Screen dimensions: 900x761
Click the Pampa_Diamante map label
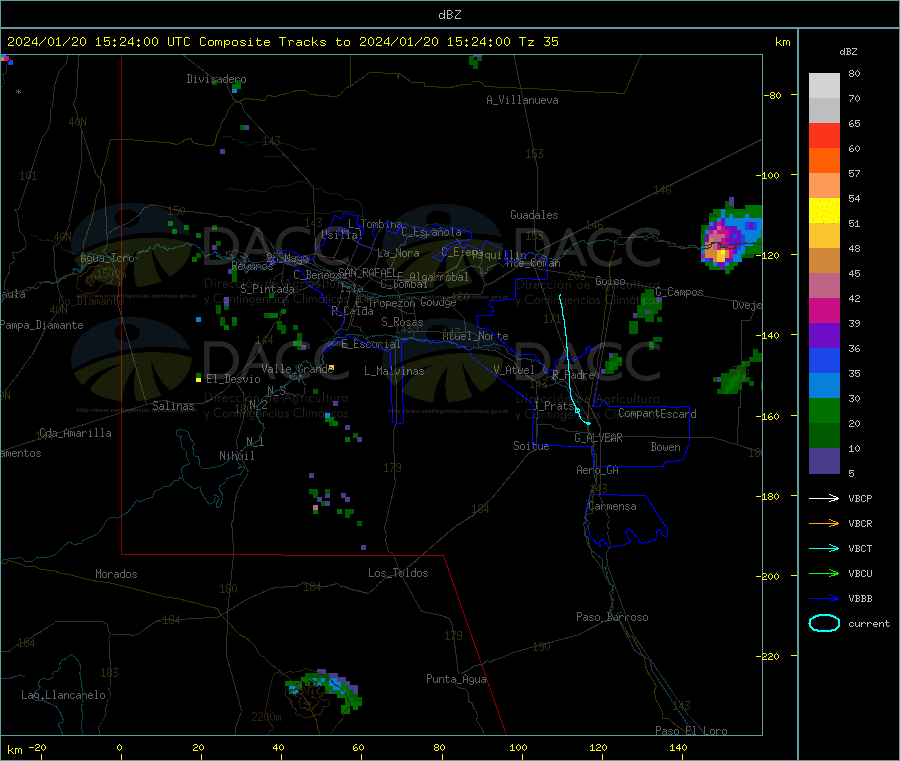pyautogui.click(x=42, y=325)
